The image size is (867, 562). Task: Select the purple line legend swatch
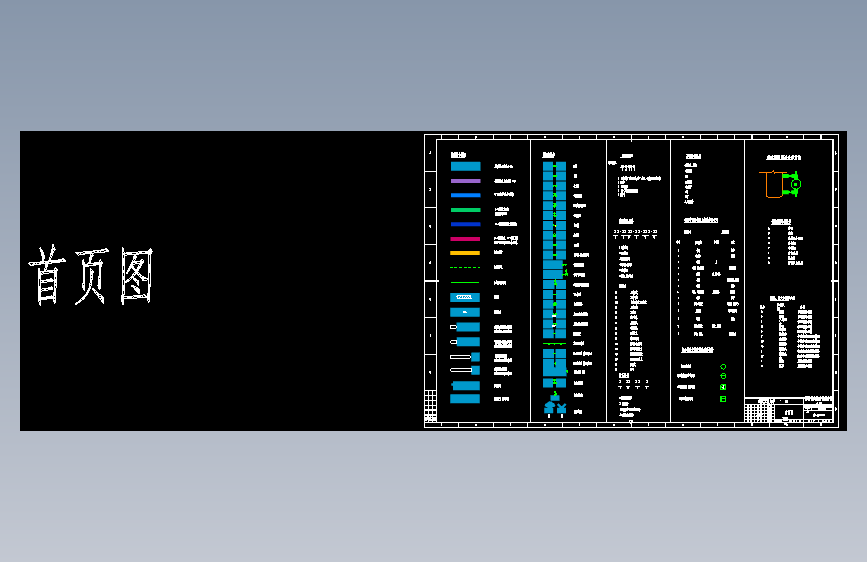466,181
